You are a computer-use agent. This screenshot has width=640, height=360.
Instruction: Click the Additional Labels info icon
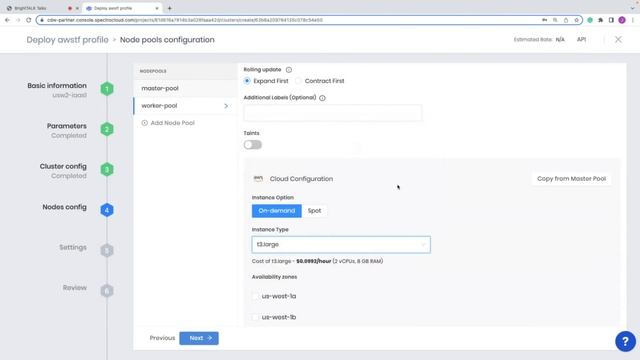pos(322,98)
